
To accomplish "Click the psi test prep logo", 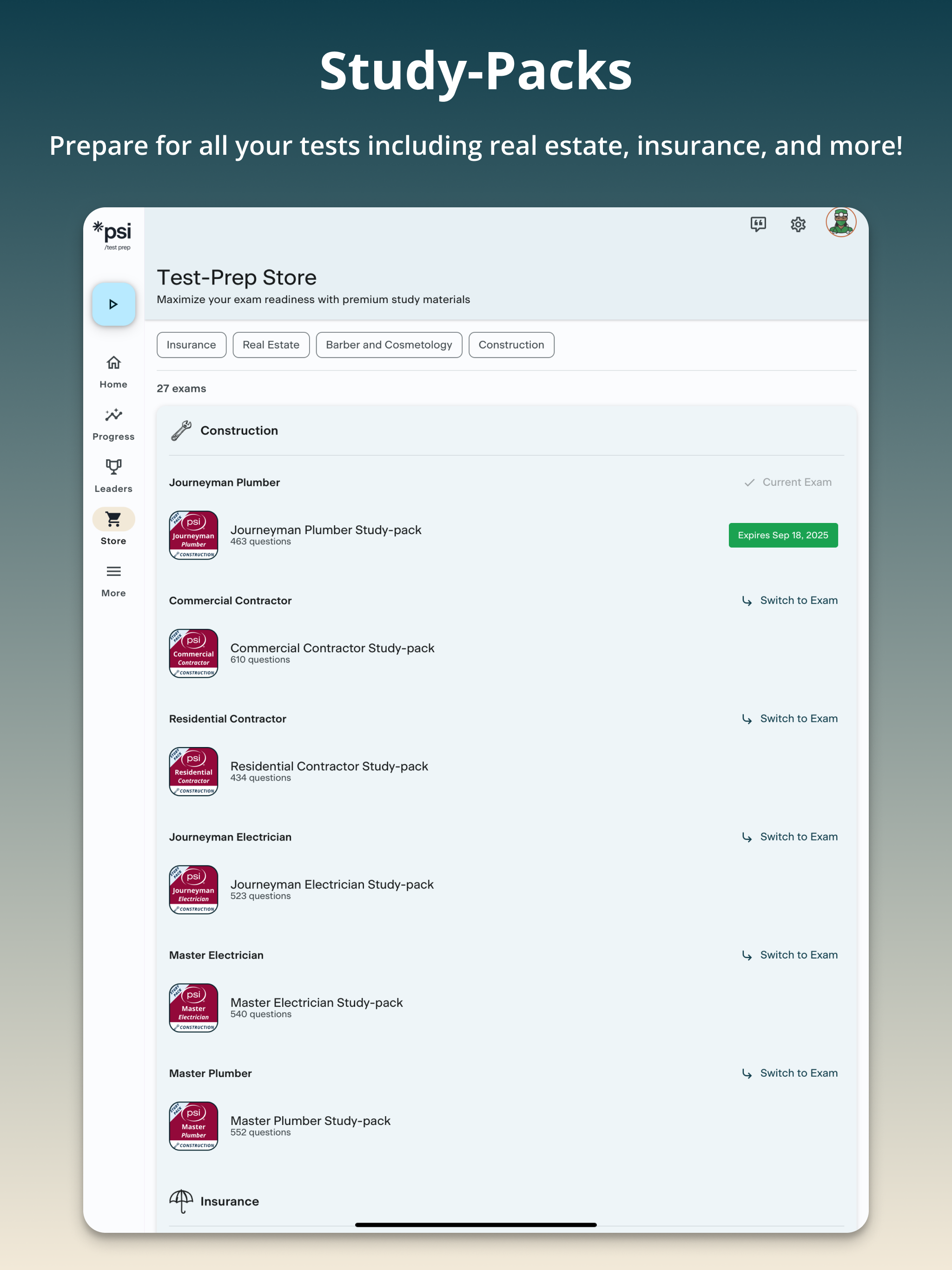I will [x=112, y=235].
